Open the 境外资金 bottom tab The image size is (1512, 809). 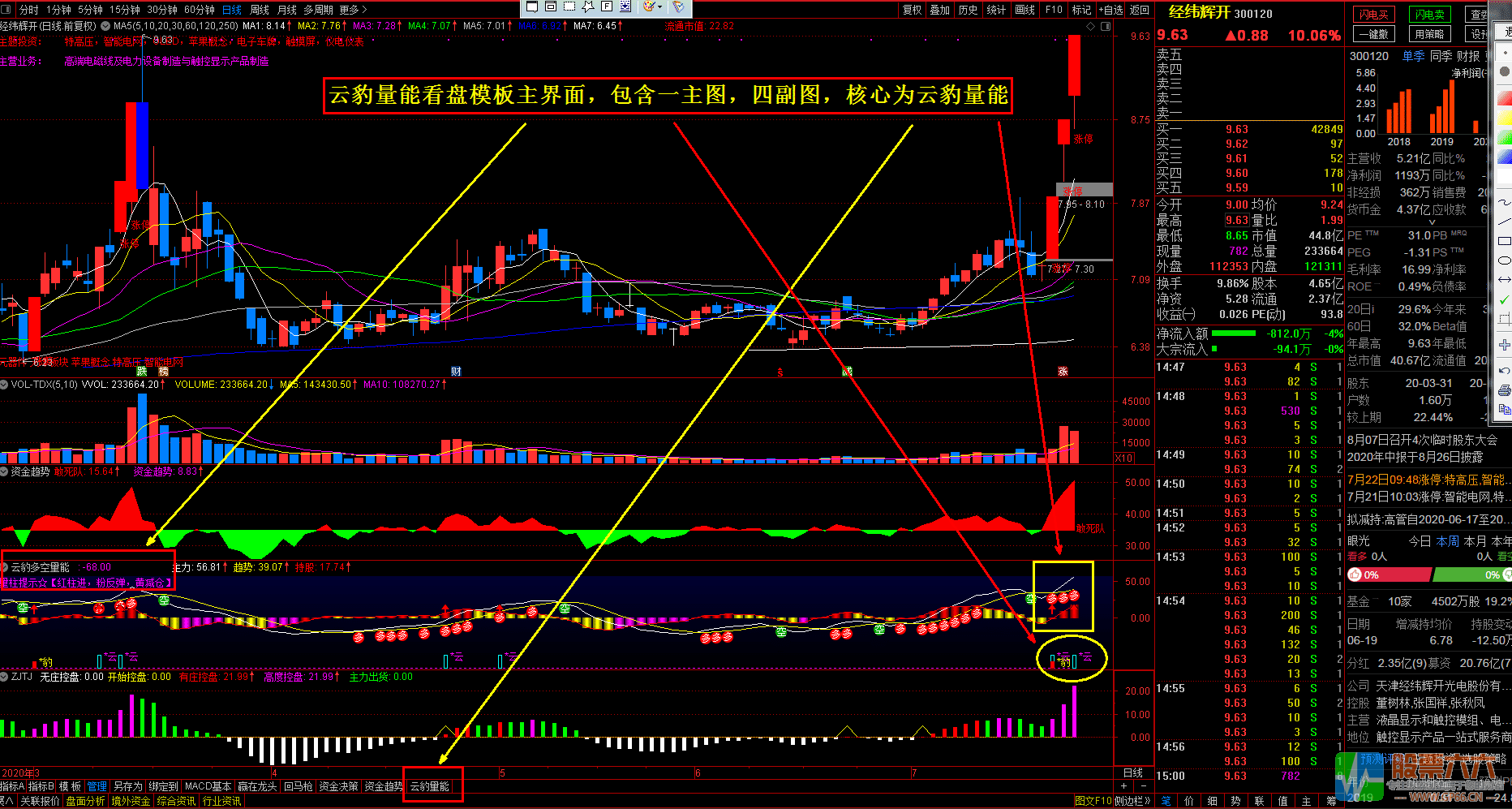click(x=131, y=801)
